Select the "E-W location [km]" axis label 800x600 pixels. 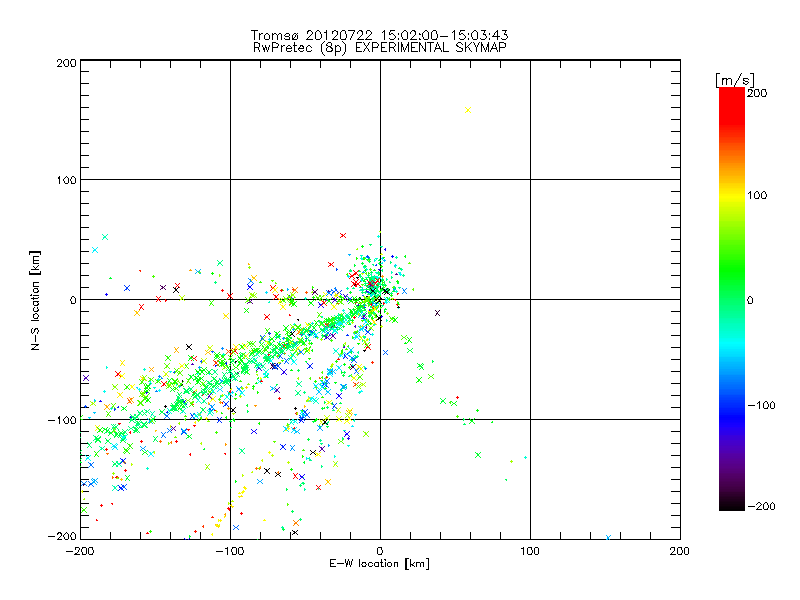(379, 563)
